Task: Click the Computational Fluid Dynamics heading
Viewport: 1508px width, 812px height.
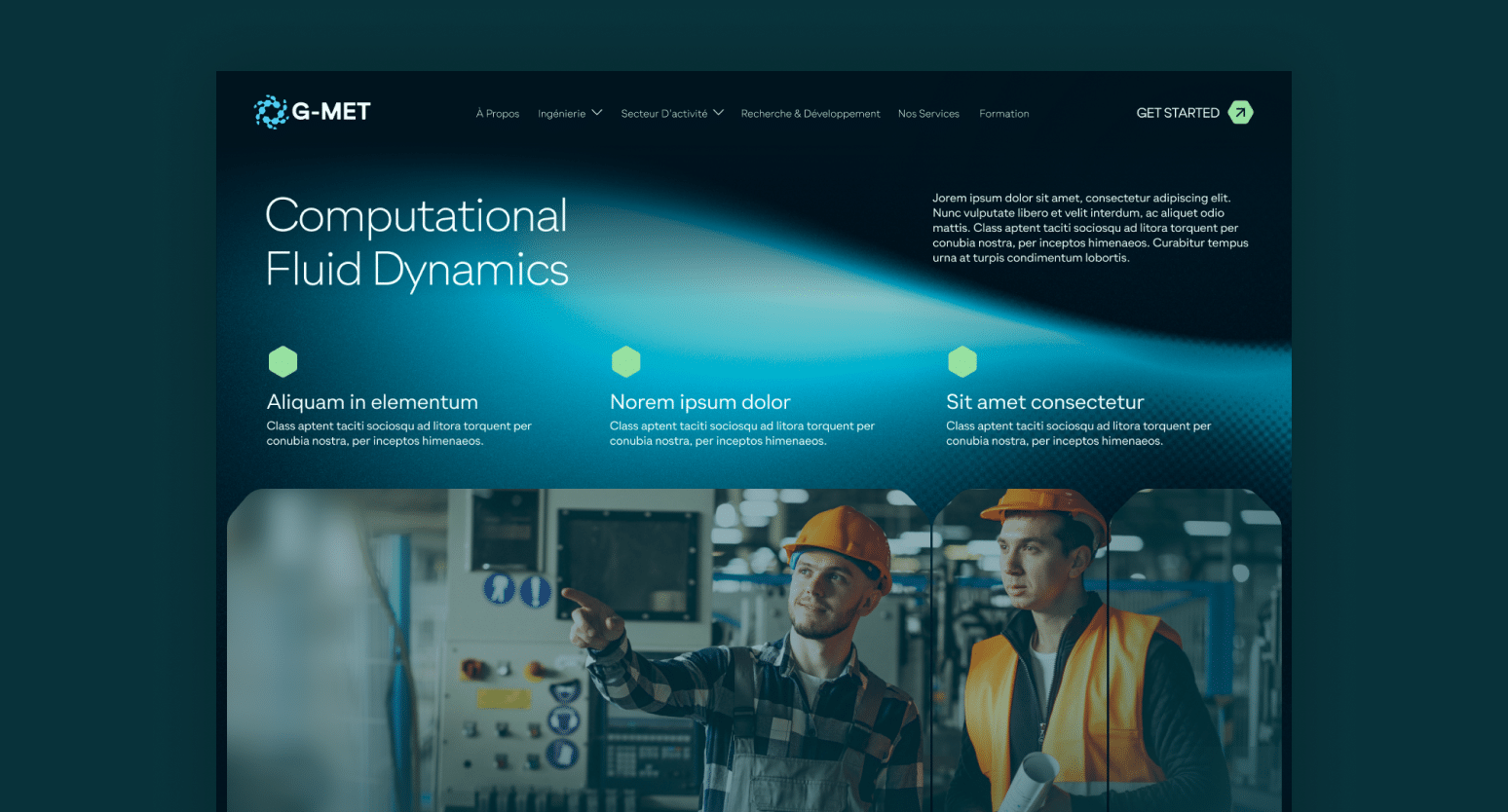Action: click(417, 242)
